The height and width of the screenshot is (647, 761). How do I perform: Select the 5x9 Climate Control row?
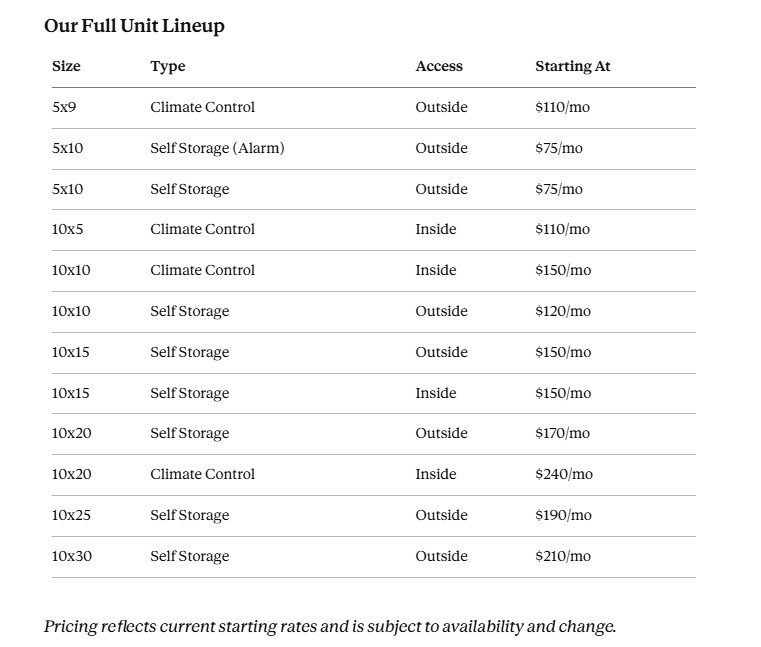(x=374, y=108)
